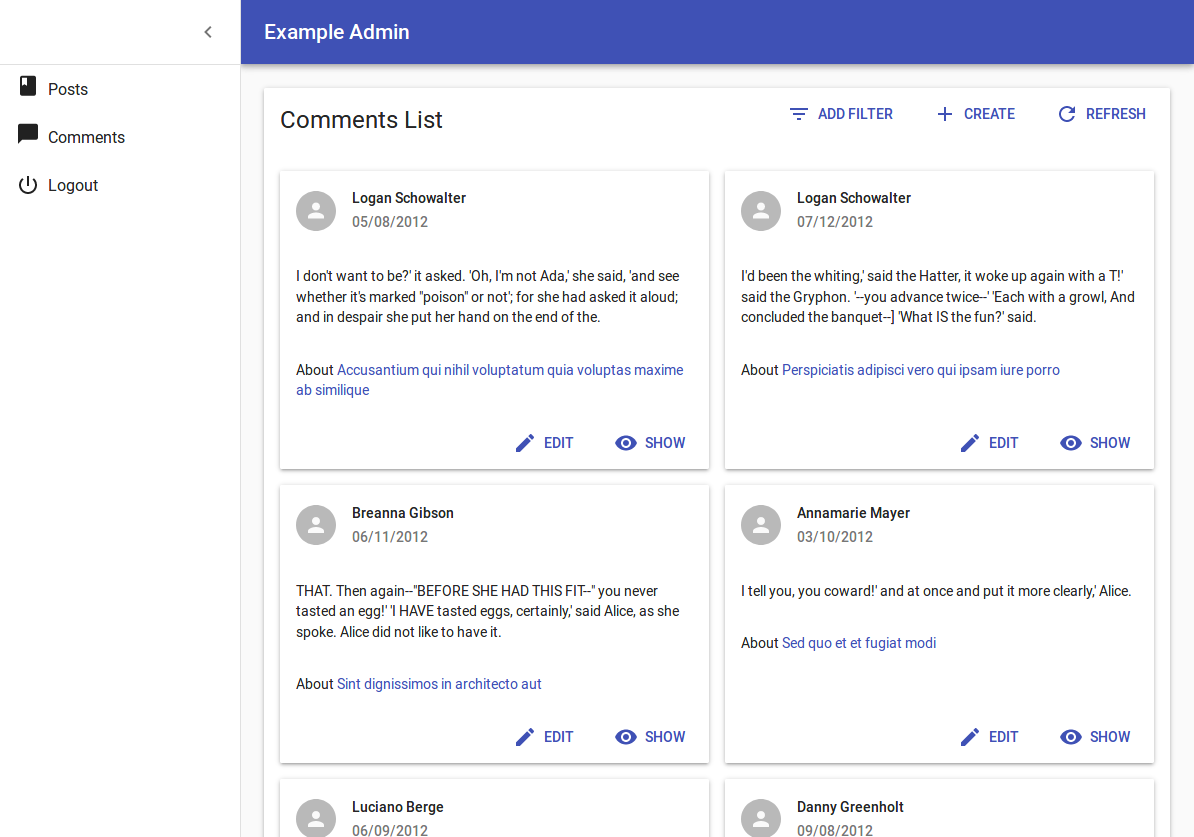Click the Comments speech bubble icon
Viewport: 1194px width, 837px height.
click(28, 135)
